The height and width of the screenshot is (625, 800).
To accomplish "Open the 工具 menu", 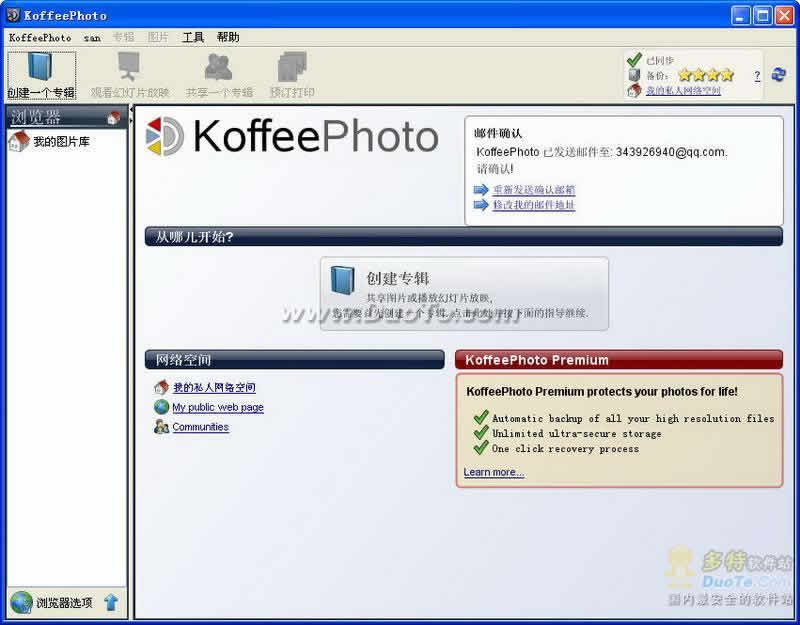I will pyautogui.click(x=193, y=37).
